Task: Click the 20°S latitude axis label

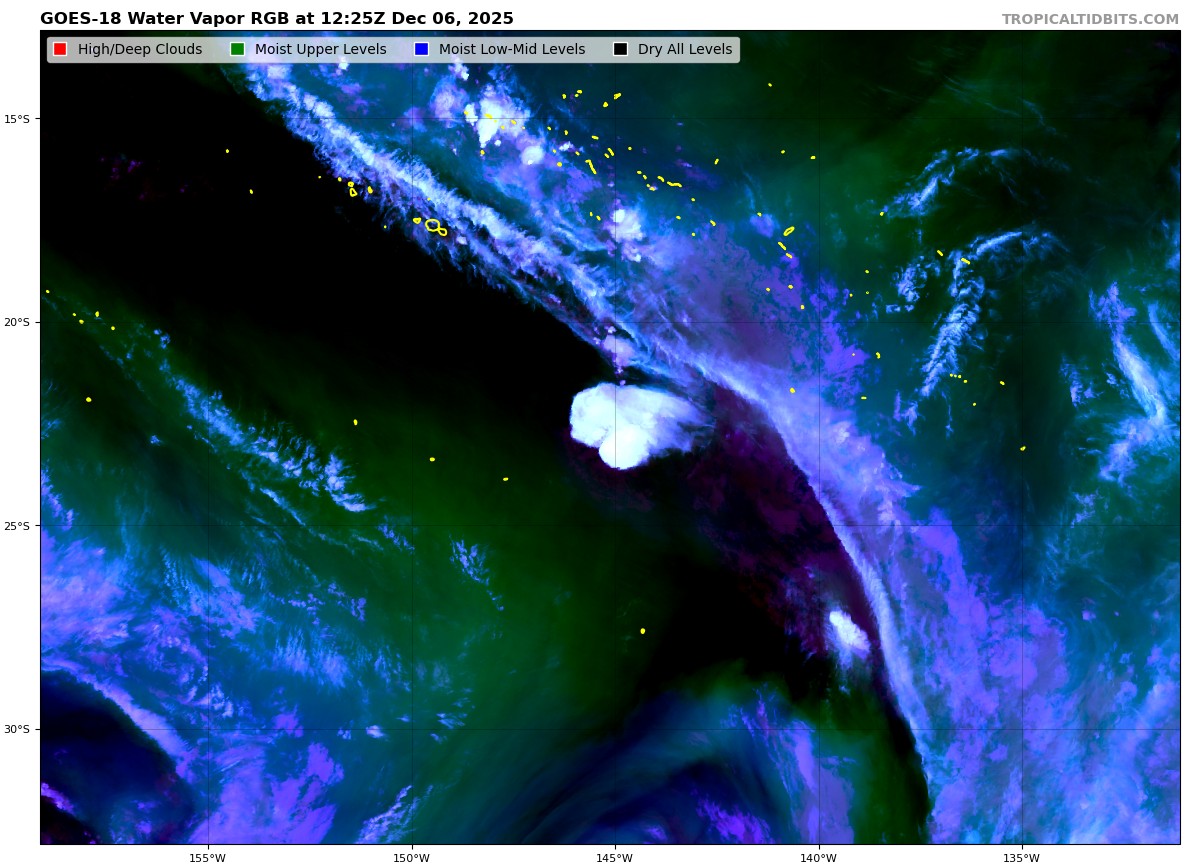Action: coord(17,322)
